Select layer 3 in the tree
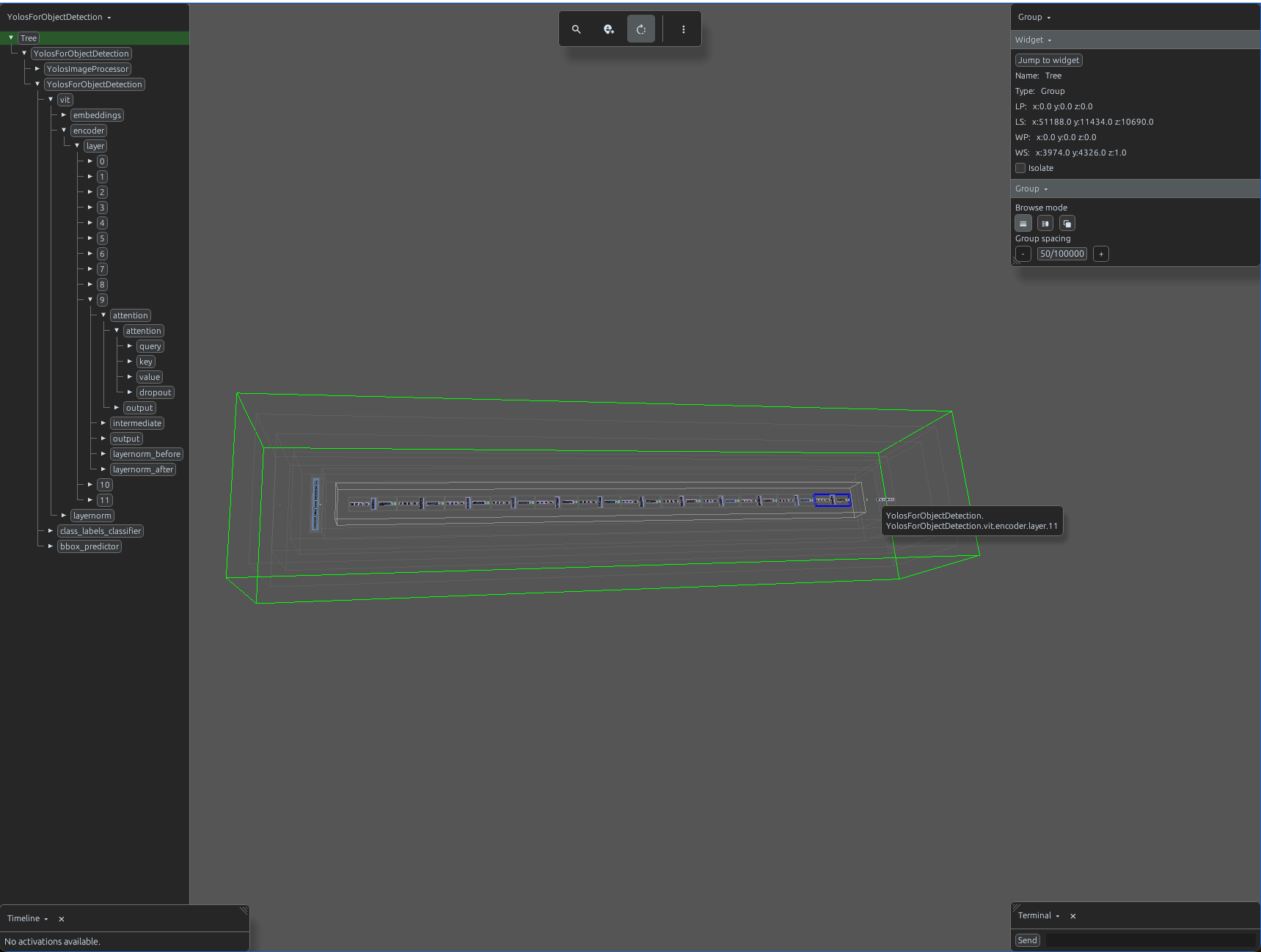This screenshot has width=1261, height=952. [x=103, y=208]
